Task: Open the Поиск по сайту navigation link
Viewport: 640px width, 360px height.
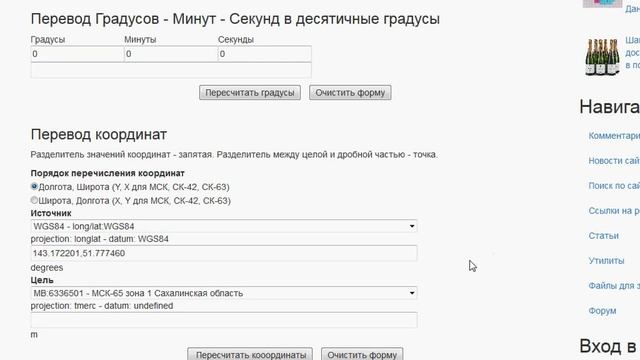Action: coord(614,186)
